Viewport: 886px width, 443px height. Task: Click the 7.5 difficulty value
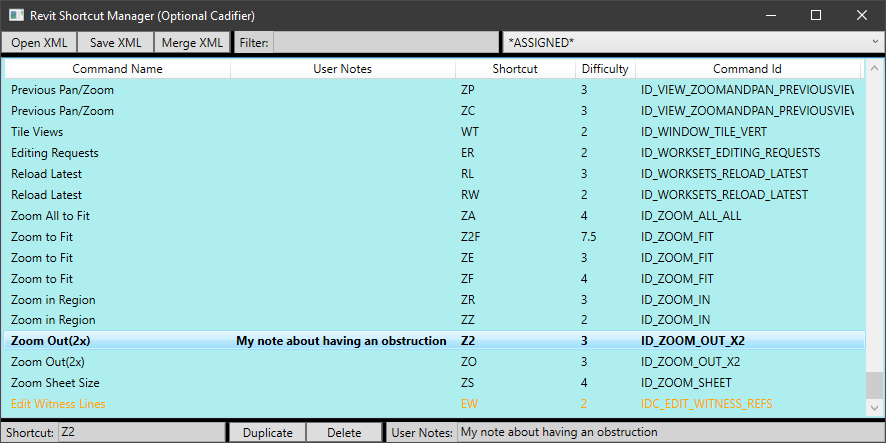click(588, 237)
